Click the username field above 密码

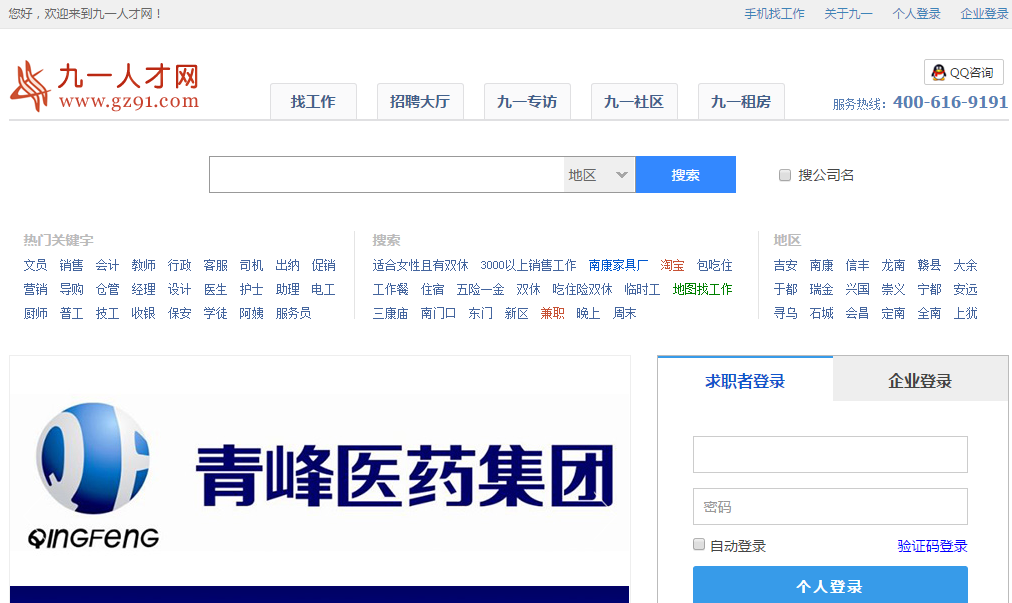830,455
